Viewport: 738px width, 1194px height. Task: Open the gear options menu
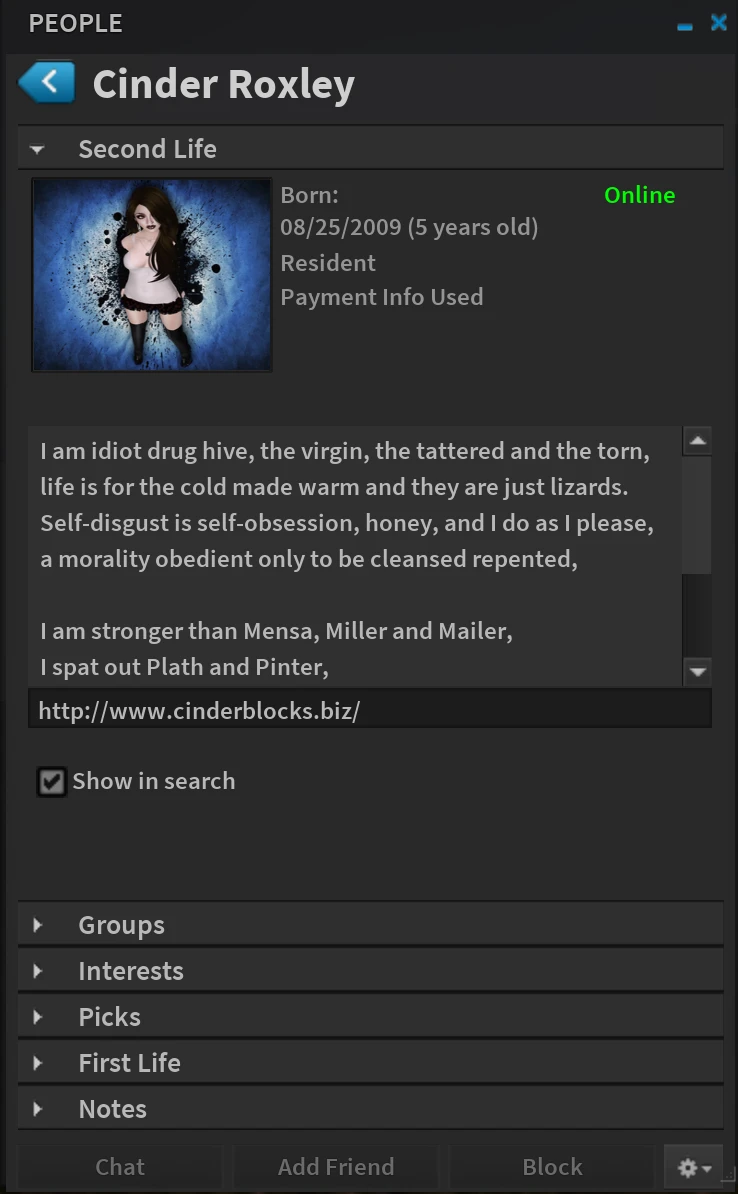point(694,1167)
